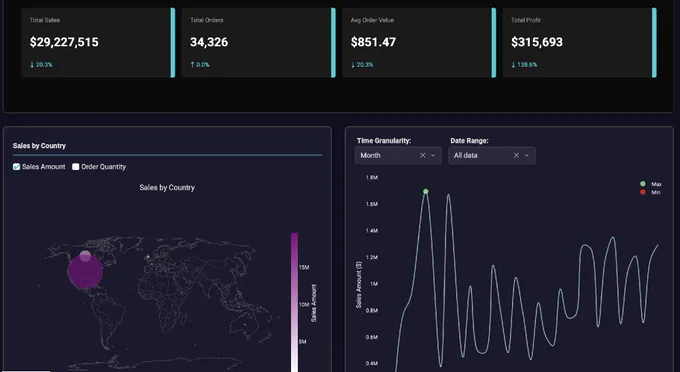Toggle the Min legend entry in the chart
The image size is (680, 372).
pyautogui.click(x=651, y=192)
